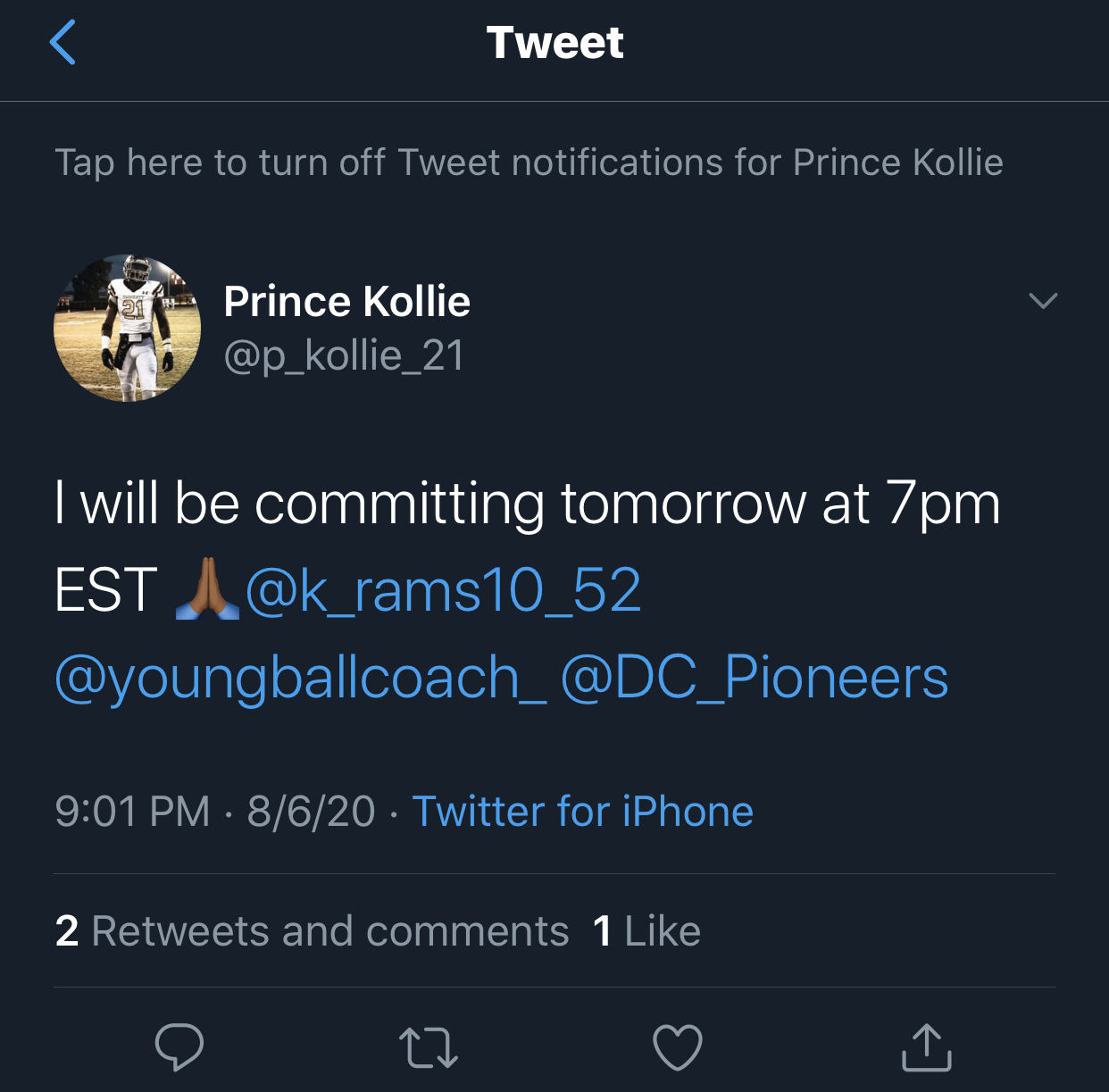Expand tweet options chevron beside Prince Kollie
This screenshot has width=1109, height=1092.
[1043, 301]
